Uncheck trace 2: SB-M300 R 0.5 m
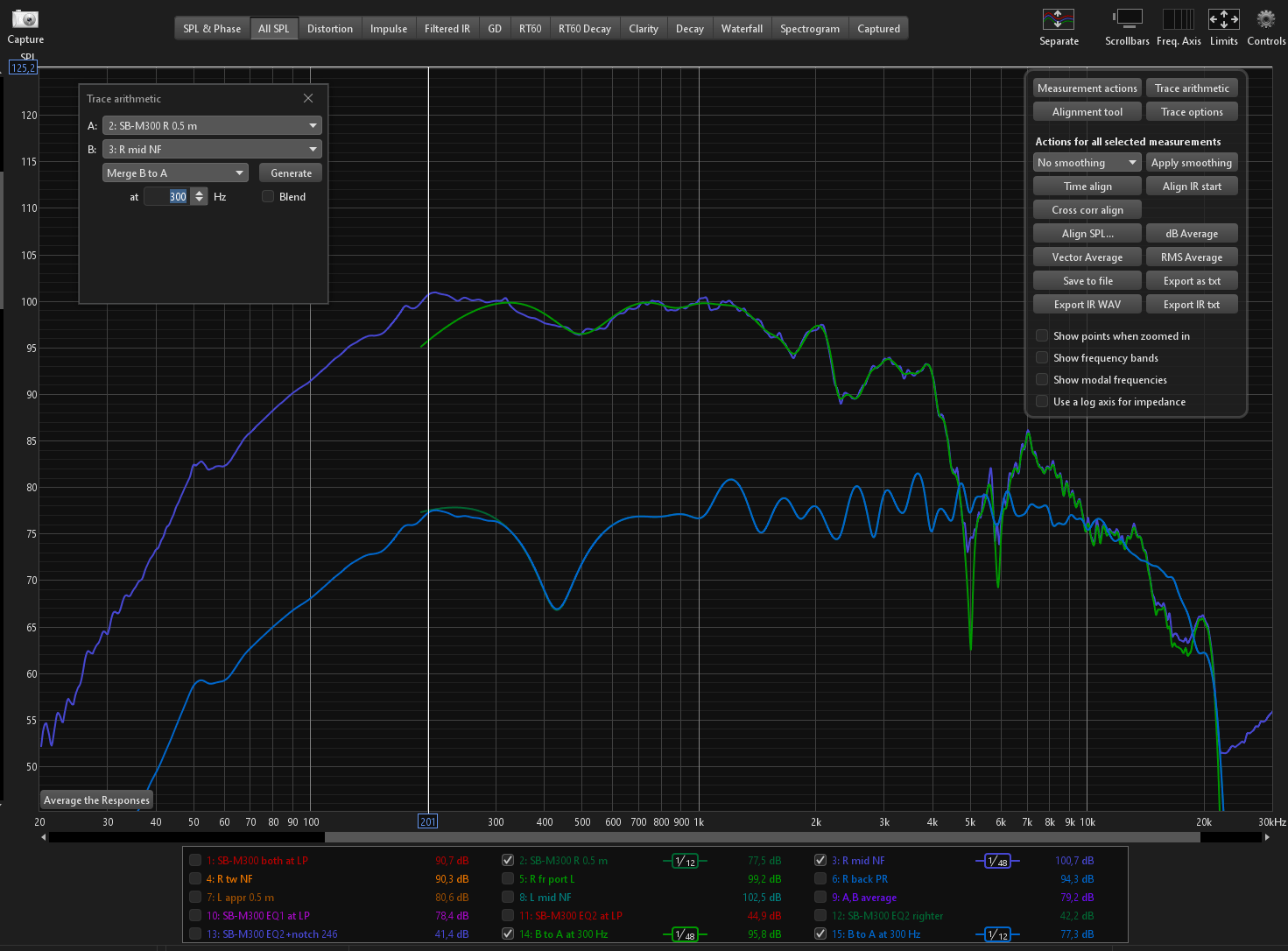Image resolution: width=1288 pixels, height=951 pixels. tap(508, 860)
